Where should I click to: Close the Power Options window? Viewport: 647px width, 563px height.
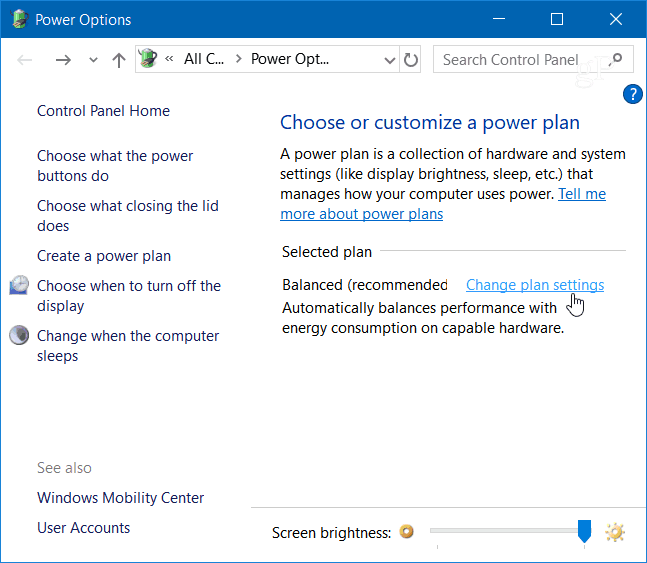coord(616,19)
